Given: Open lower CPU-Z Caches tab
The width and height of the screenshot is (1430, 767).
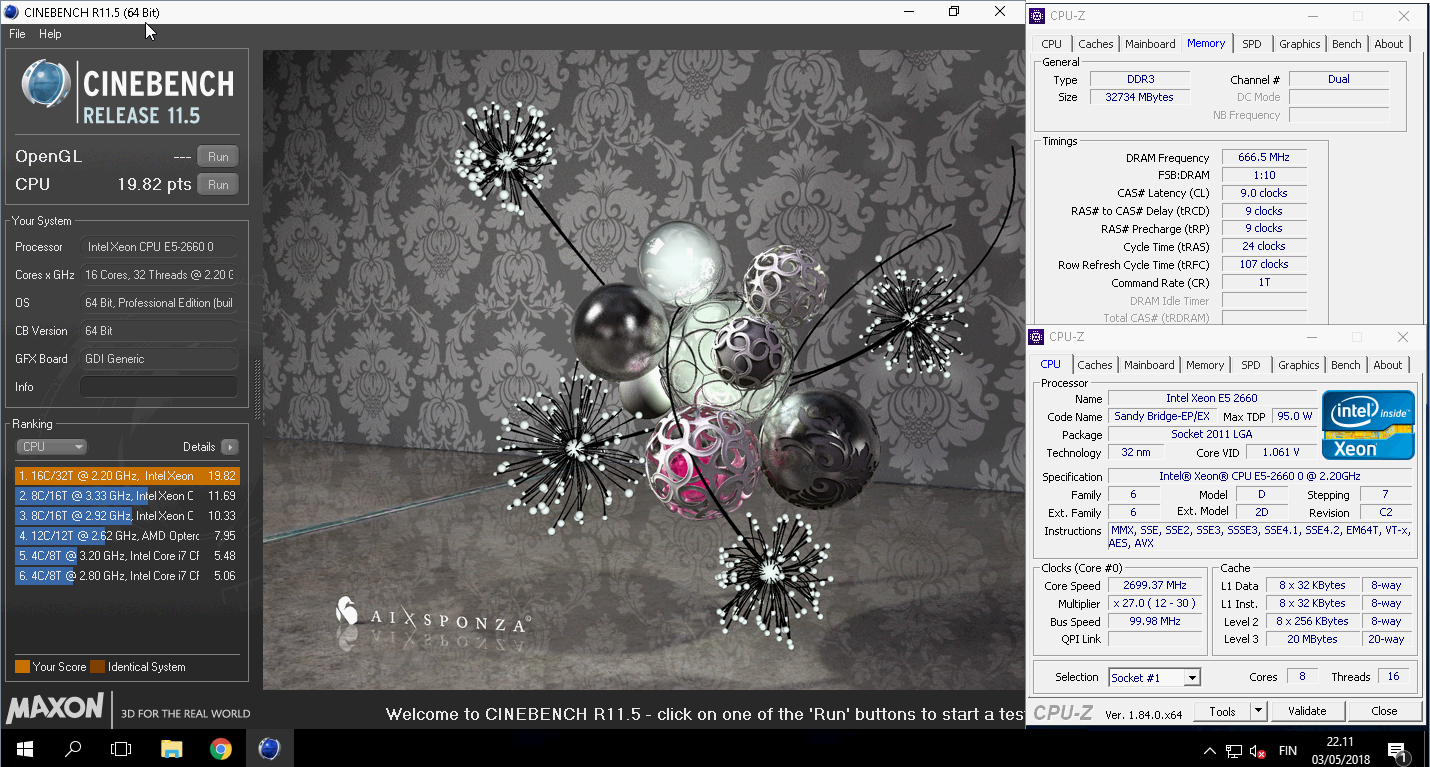Looking at the screenshot, I should click(x=1095, y=365).
